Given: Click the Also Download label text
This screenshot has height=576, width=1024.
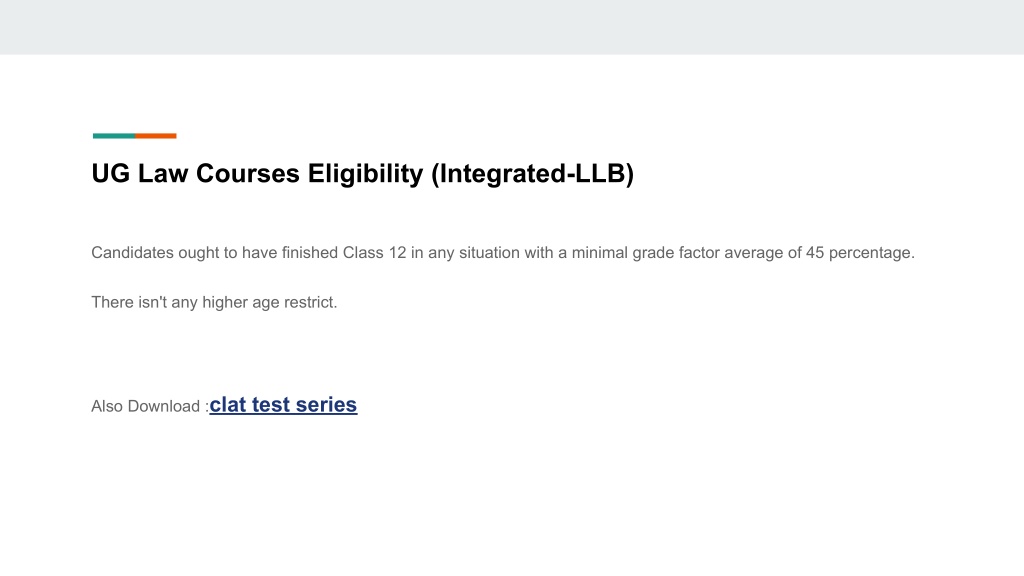Looking at the screenshot, I should click(x=150, y=406).
